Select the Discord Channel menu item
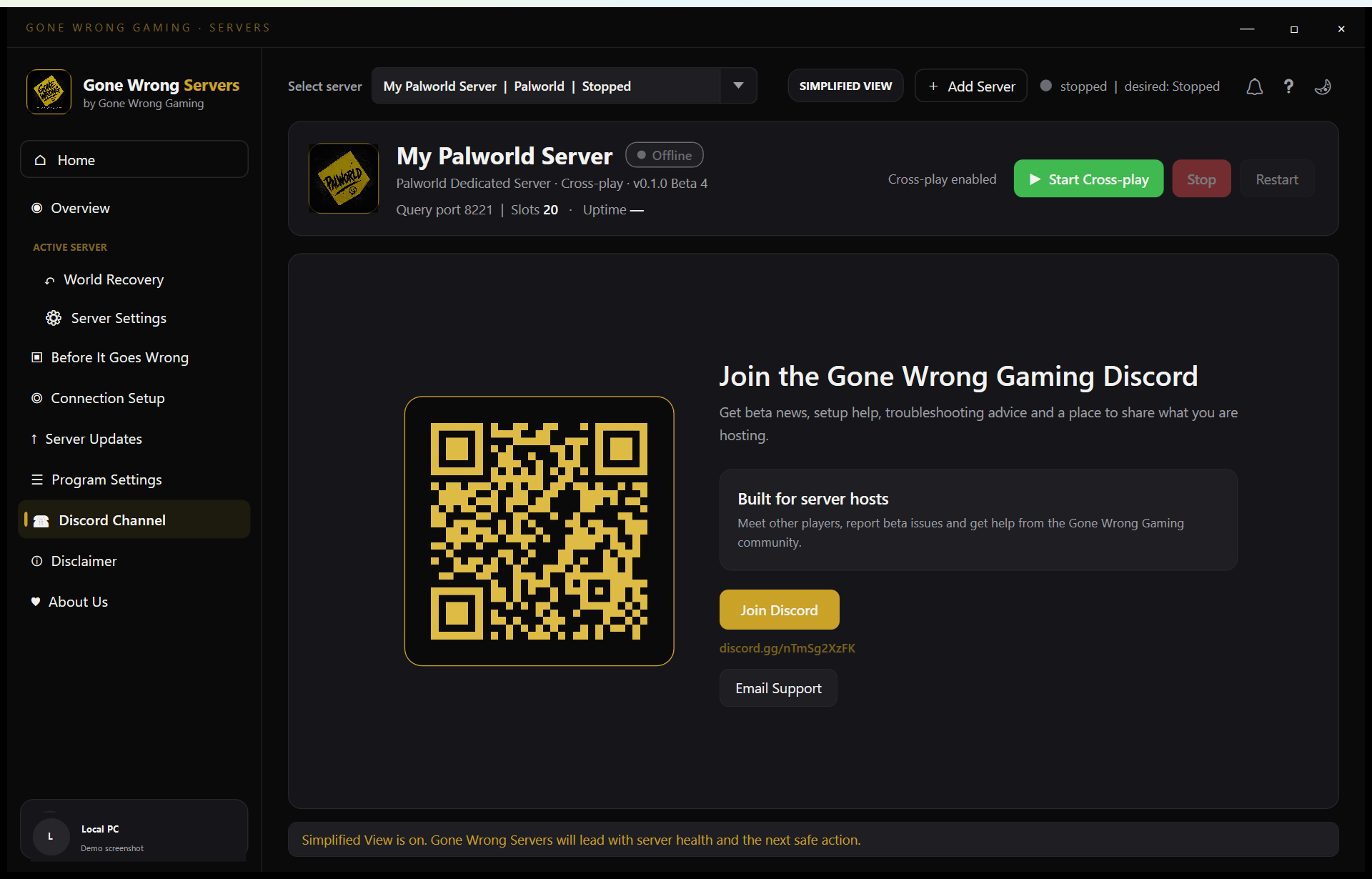This screenshot has width=1372, height=879. point(134,520)
